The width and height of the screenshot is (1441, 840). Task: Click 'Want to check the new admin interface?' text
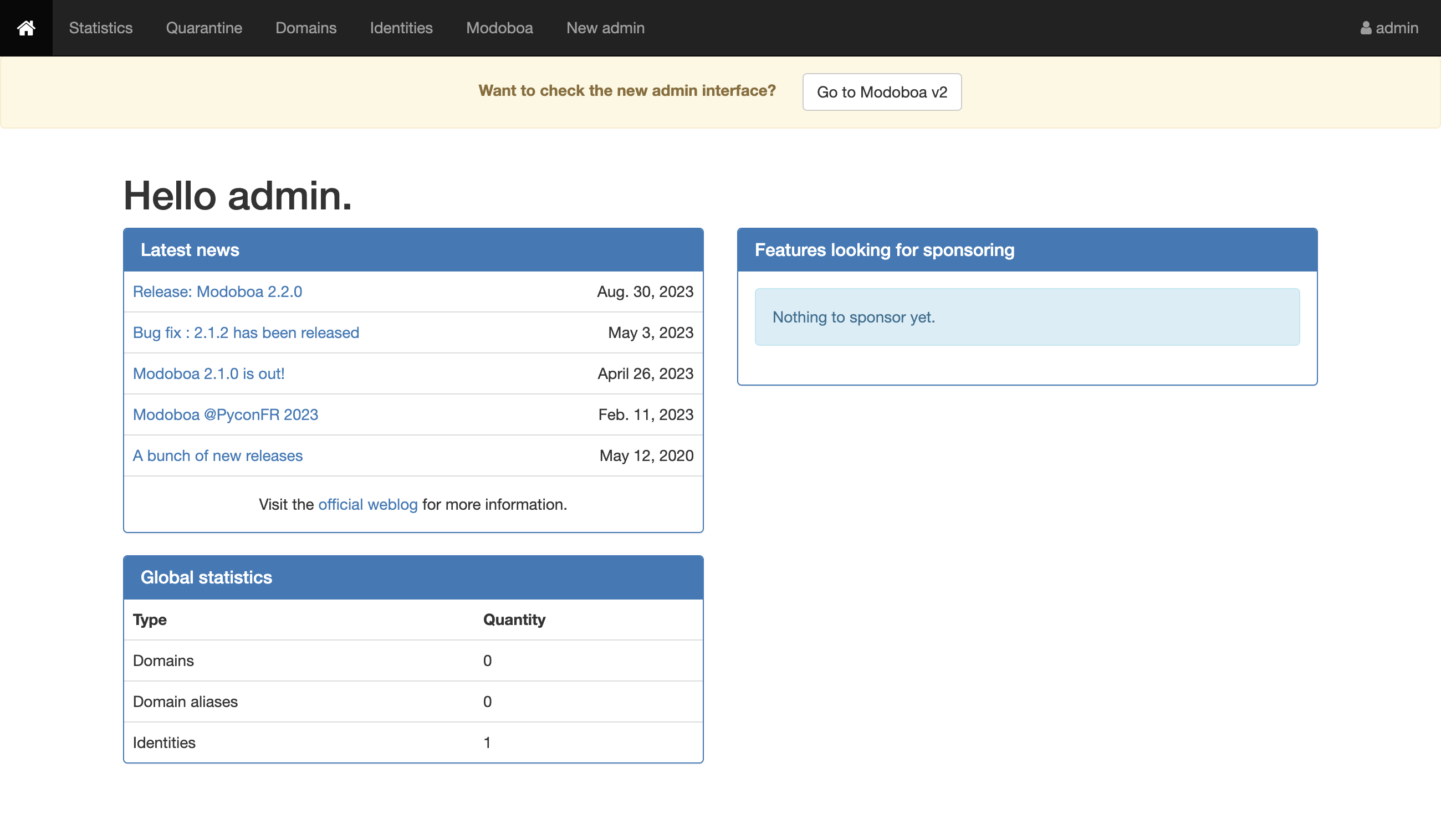coord(627,90)
